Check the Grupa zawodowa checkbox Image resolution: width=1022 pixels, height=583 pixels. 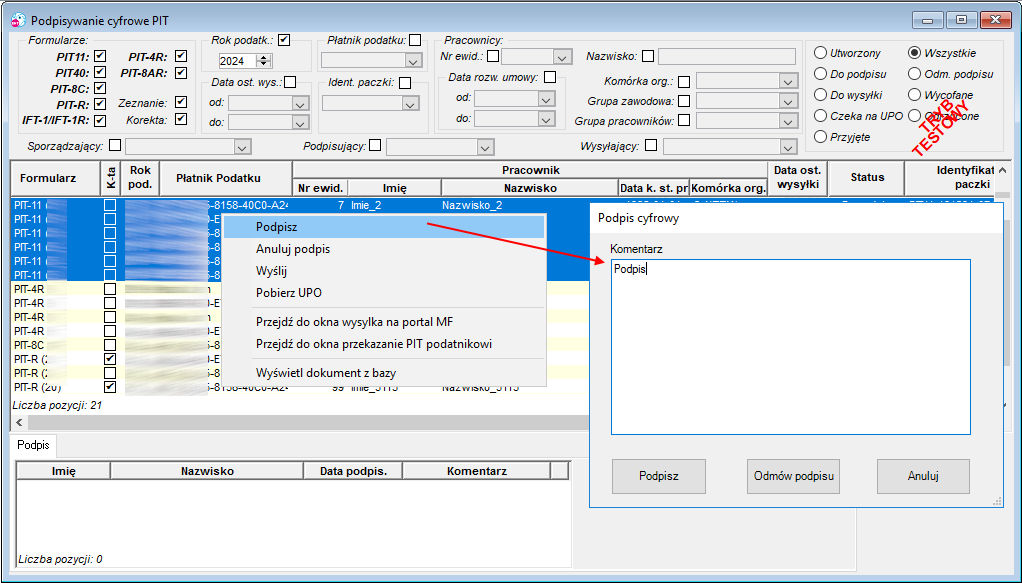[x=684, y=100]
